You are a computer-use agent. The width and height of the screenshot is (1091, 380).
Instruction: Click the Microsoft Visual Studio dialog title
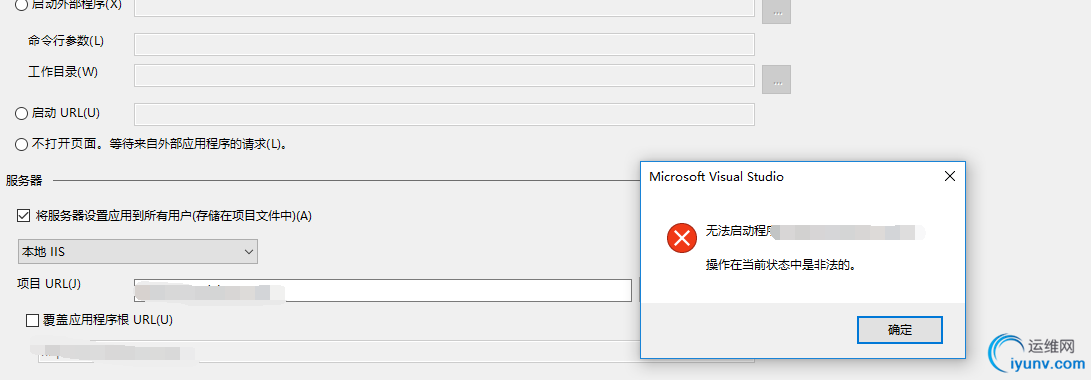716,177
